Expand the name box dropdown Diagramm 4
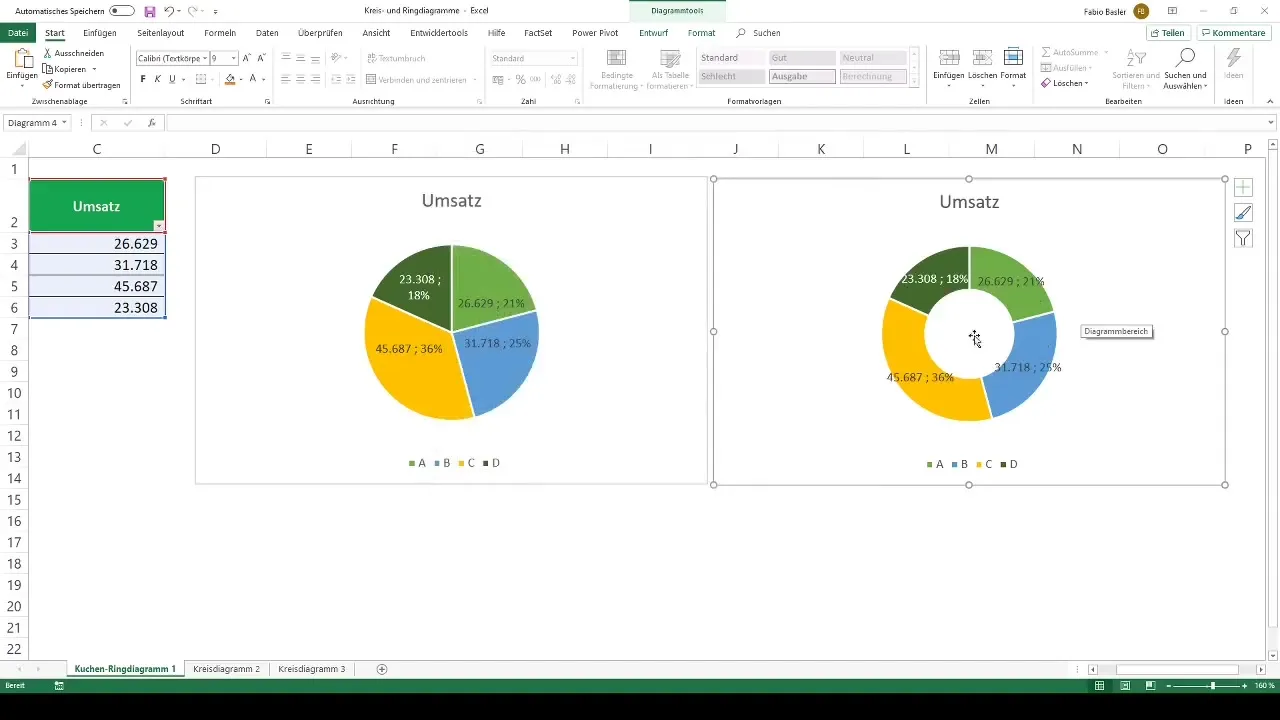 pos(64,123)
